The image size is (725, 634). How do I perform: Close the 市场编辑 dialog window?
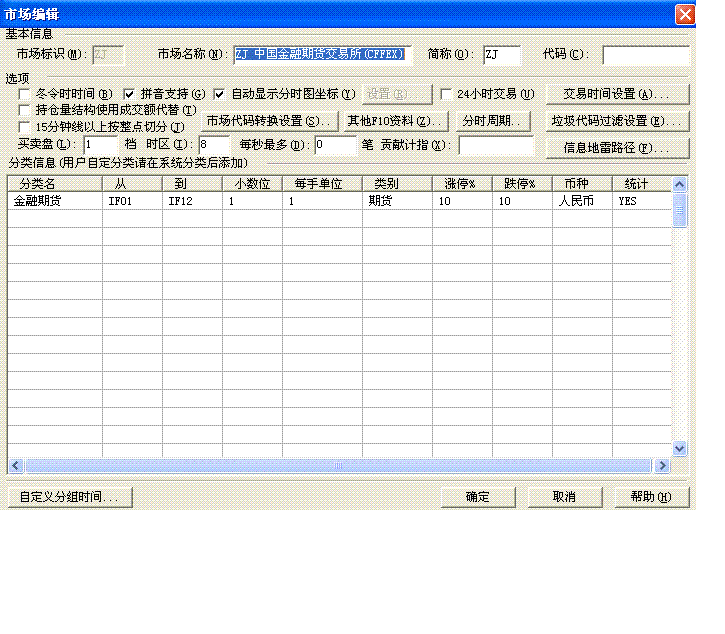click(x=684, y=14)
